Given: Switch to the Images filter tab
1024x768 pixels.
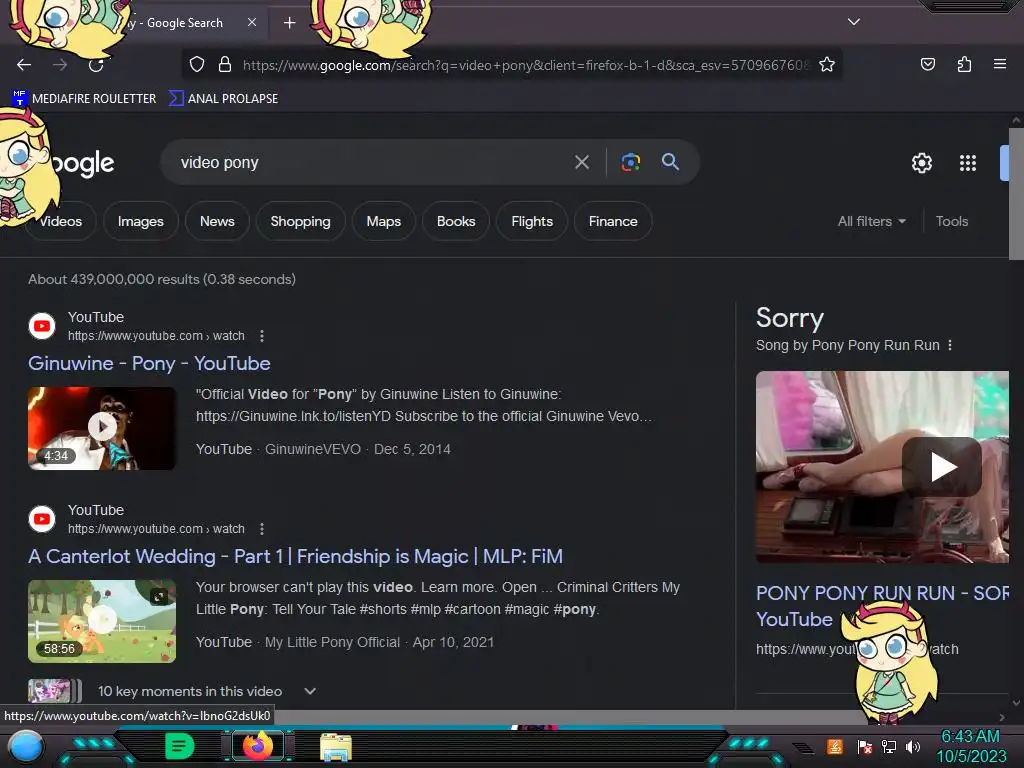Looking at the screenshot, I should (x=140, y=221).
